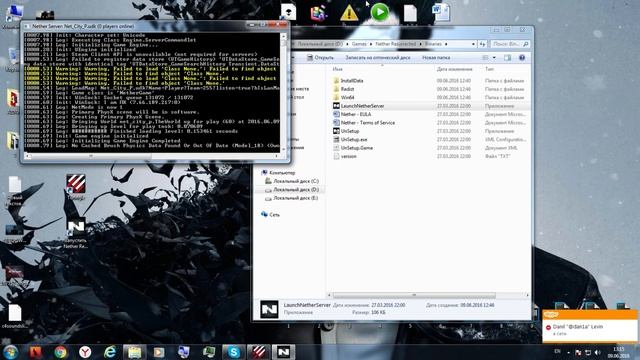Click the Открыть toolbar button in Explorer
Image resolution: width=640 pixels, height=360 pixels.
(x=320, y=58)
